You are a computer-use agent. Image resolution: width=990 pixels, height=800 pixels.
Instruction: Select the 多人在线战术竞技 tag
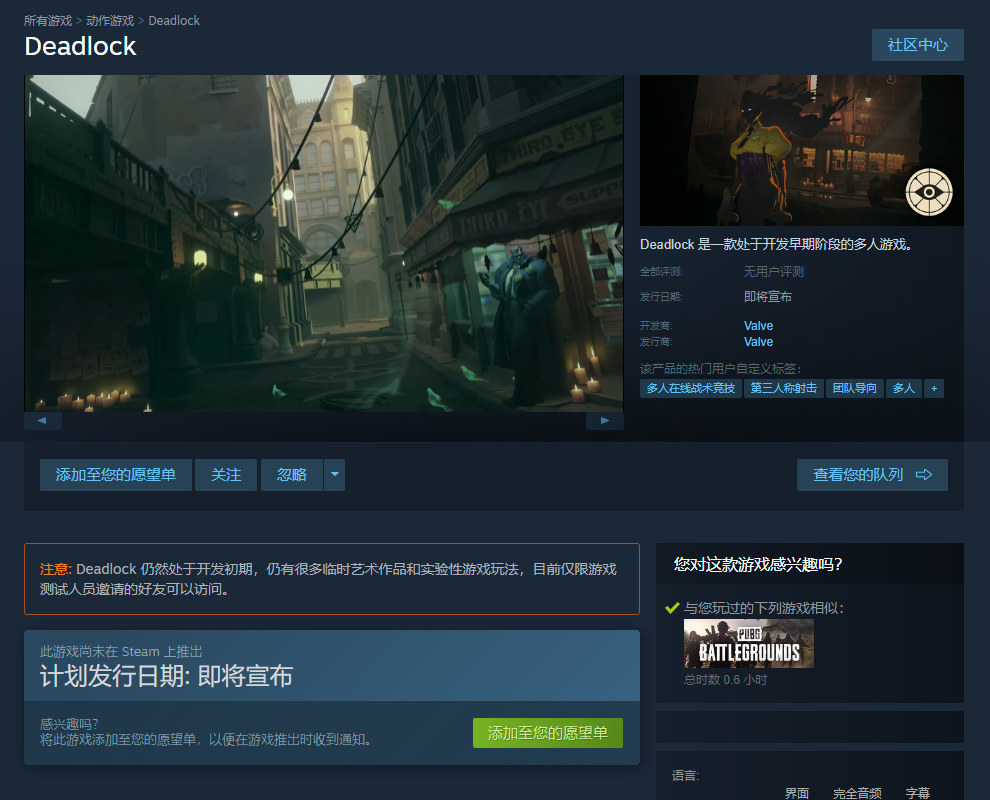pyautogui.click(x=691, y=388)
